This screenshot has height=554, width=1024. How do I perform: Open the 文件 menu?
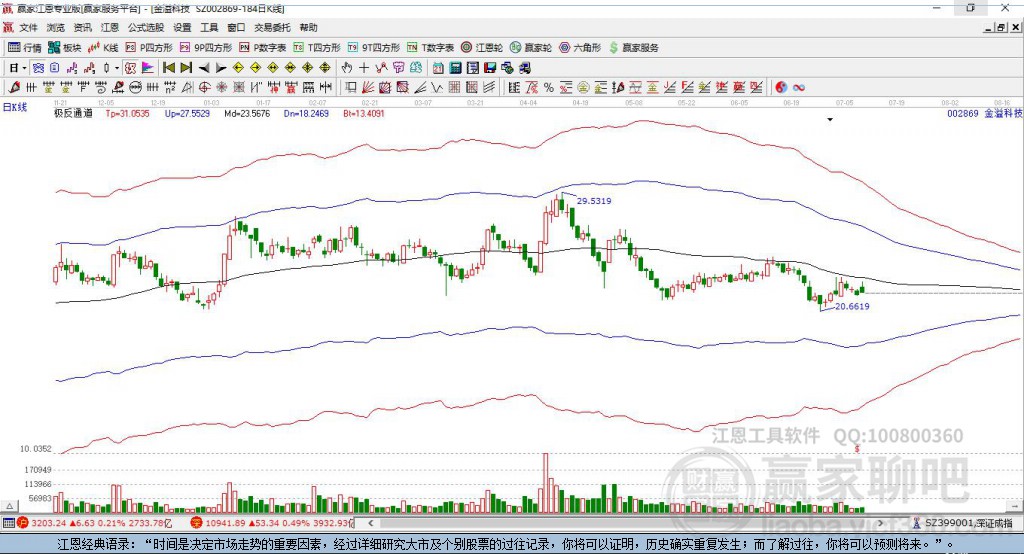coord(29,27)
